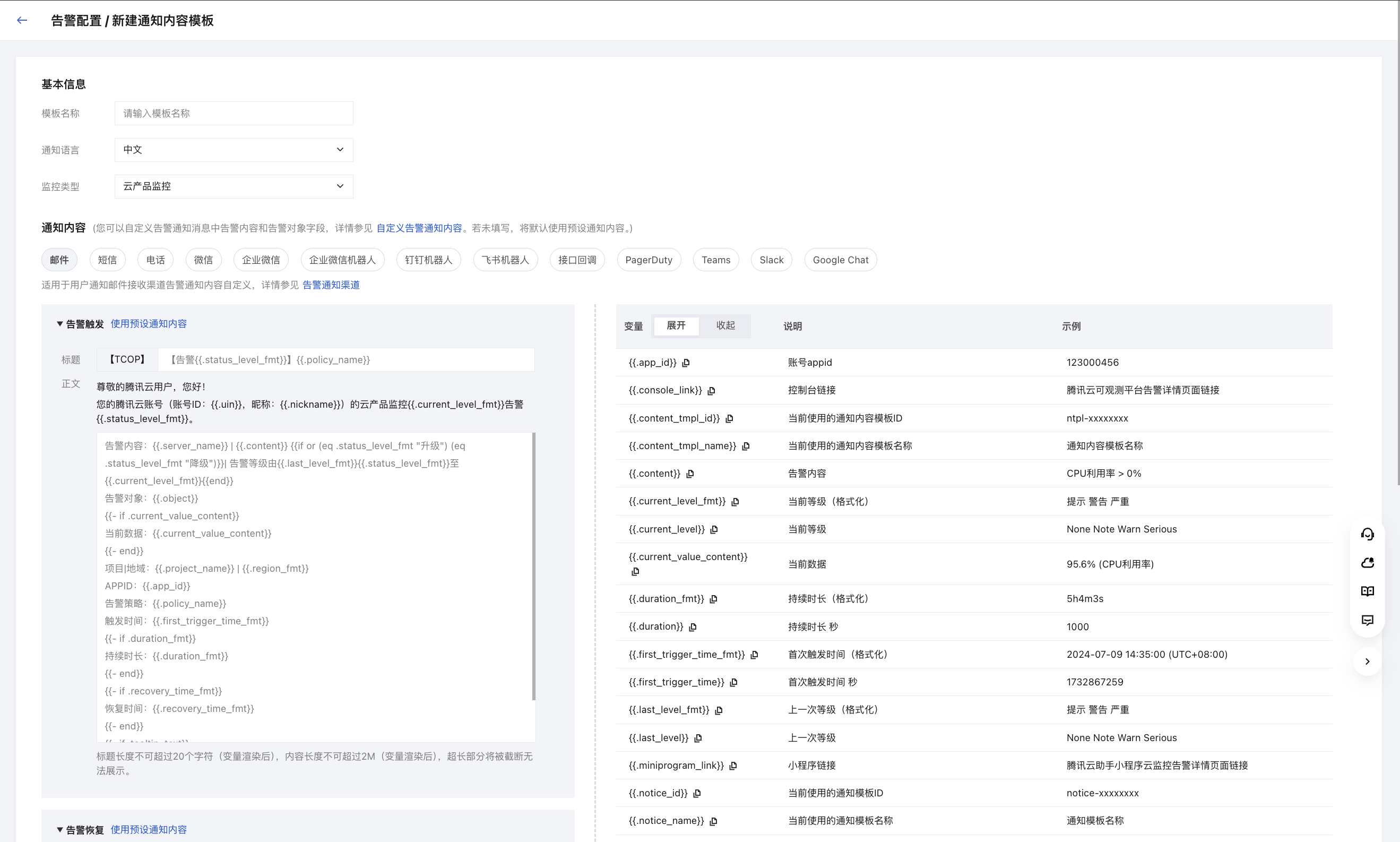This screenshot has height=842, width=1400.
Task: Open the cloud assistant icon in sidebar
Action: pyautogui.click(x=1367, y=563)
